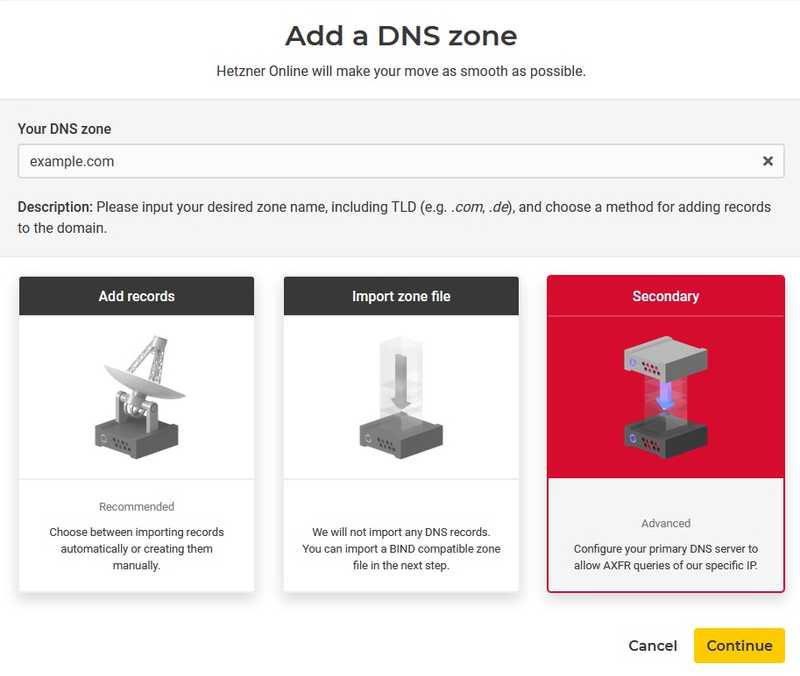
Task: Click the Add a DNS zone heading
Action: coord(401,36)
